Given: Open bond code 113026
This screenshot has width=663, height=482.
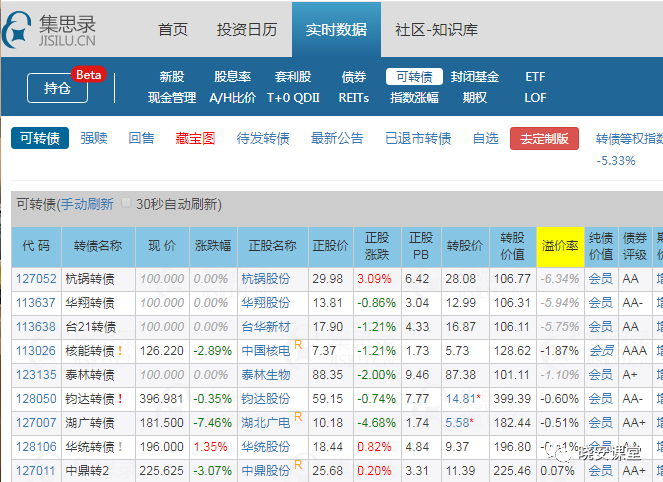Looking at the screenshot, I should click(36, 351).
